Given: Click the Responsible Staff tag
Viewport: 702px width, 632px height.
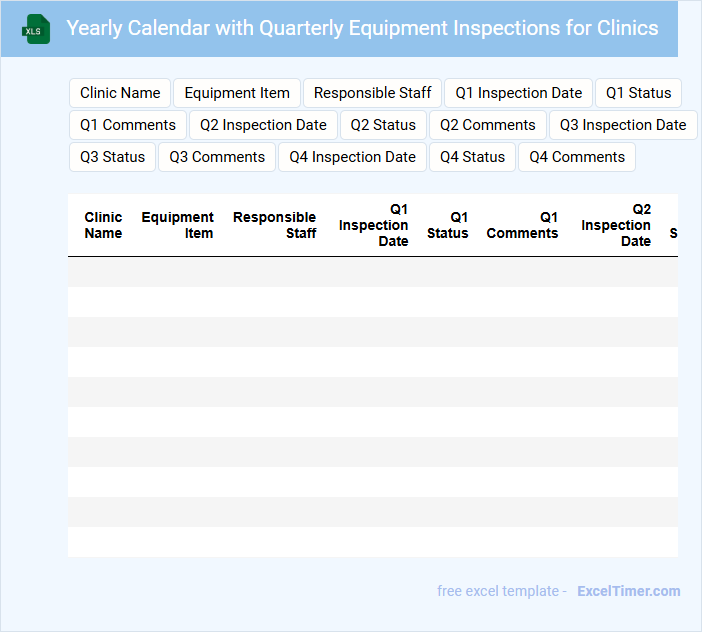Looking at the screenshot, I should tap(372, 93).
